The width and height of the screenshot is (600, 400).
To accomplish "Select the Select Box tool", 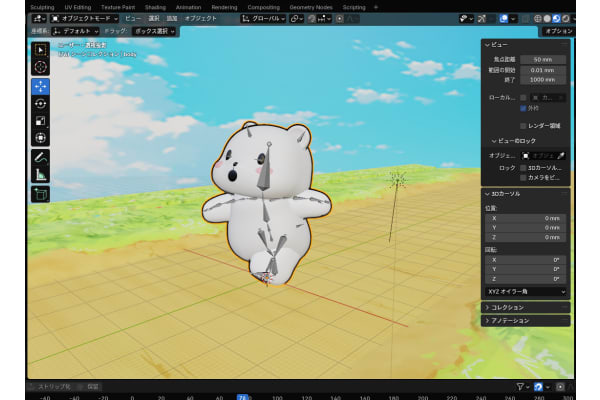I will pos(41,49).
